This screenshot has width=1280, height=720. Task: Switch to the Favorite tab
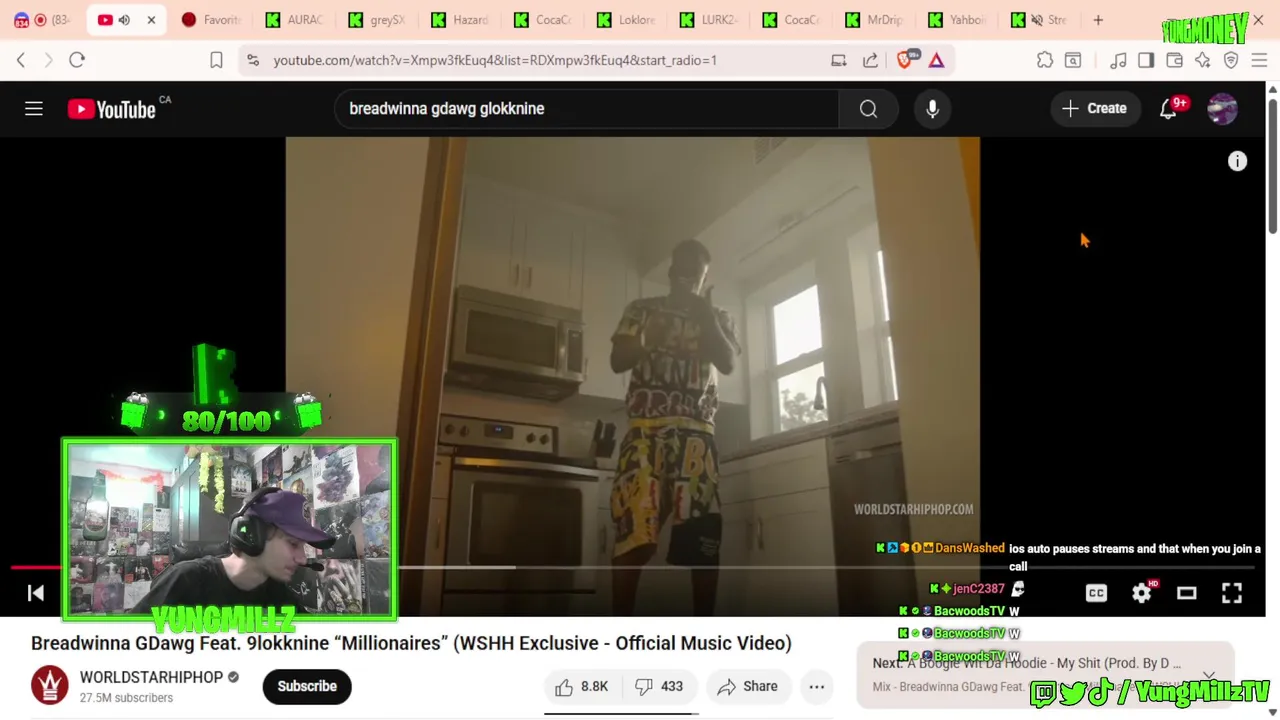[212, 20]
